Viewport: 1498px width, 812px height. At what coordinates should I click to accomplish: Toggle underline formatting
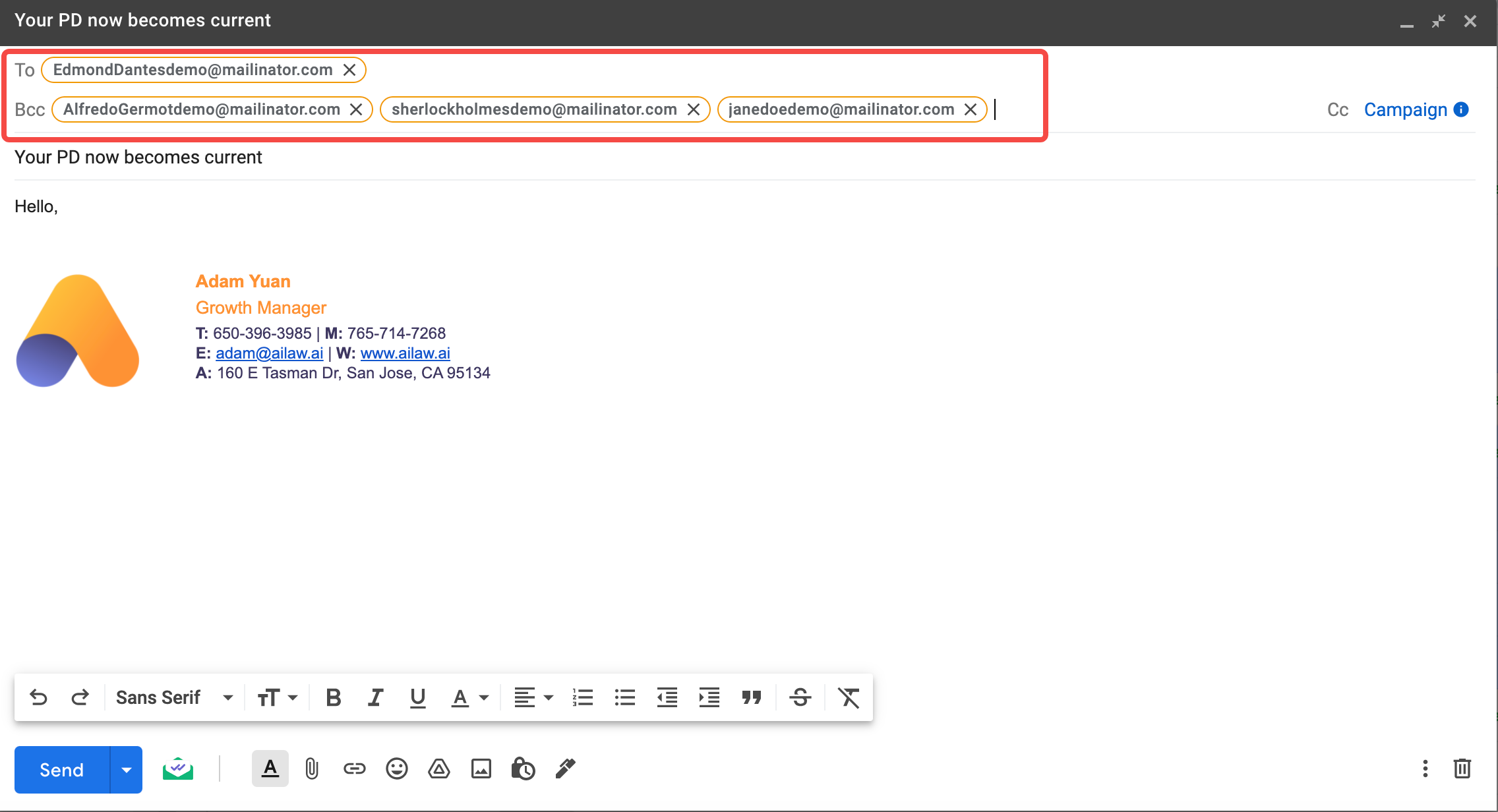click(417, 697)
